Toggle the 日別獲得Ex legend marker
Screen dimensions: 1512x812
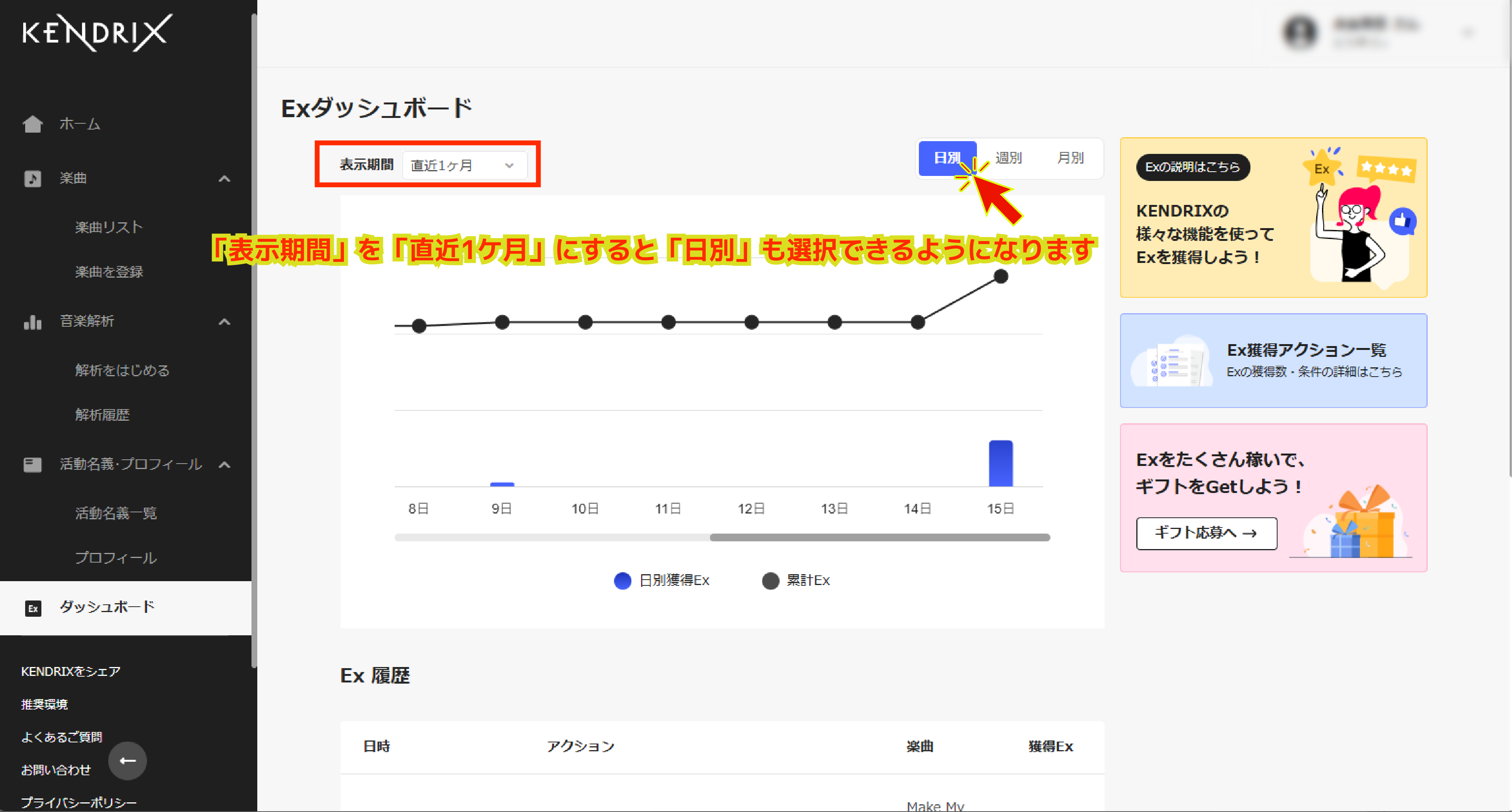pos(622,580)
